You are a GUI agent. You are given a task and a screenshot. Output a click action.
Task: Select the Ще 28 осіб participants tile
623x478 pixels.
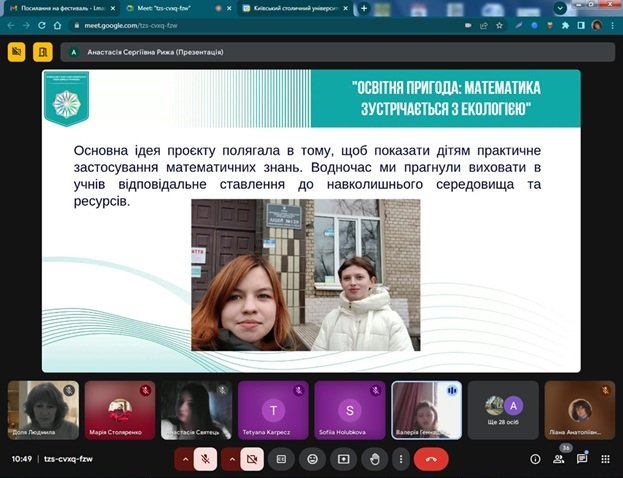pos(503,410)
